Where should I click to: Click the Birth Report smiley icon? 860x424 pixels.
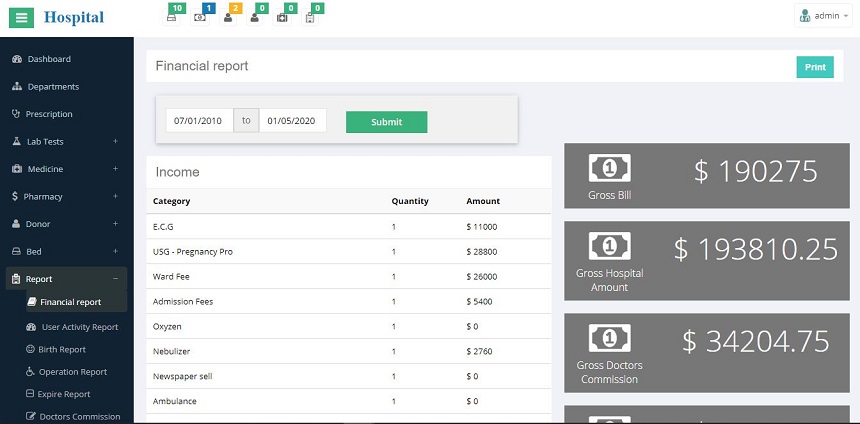tap(30, 349)
